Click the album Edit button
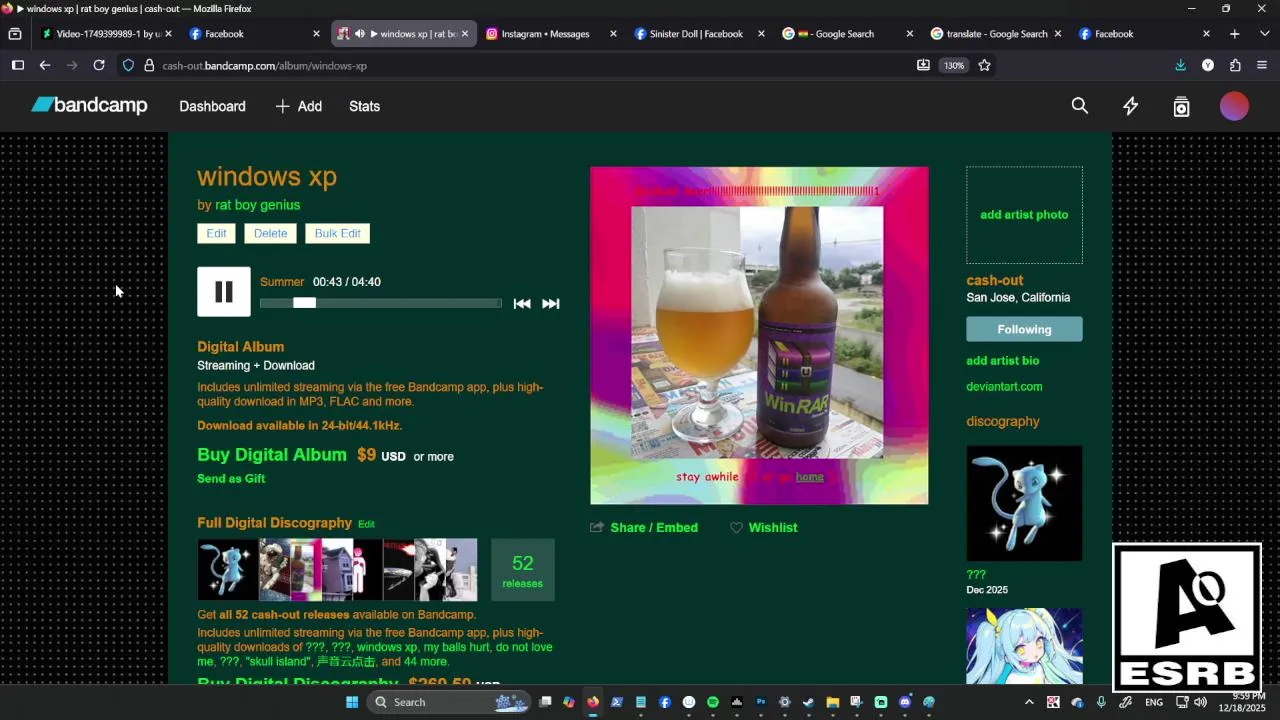The height and width of the screenshot is (720, 1280). click(x=216, y=233)
